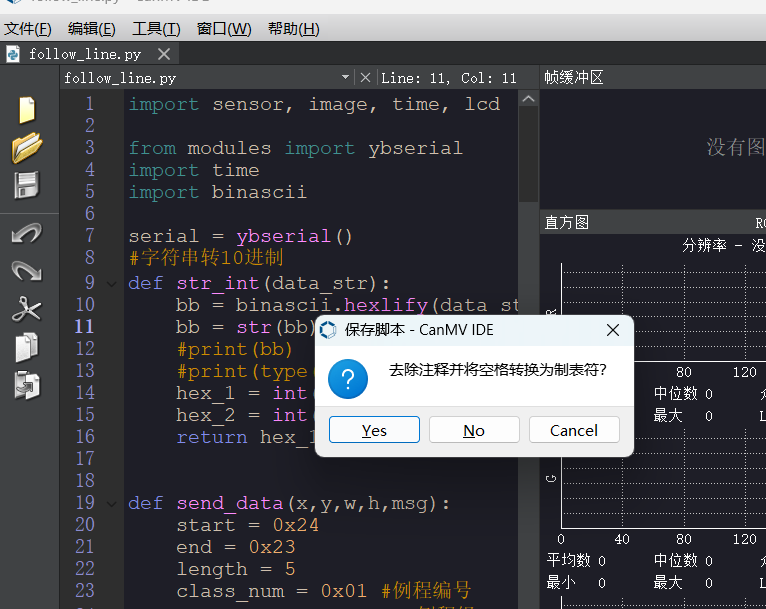Select the follow_line.py tab
The image size is (766, 609).
coord(84,54)
